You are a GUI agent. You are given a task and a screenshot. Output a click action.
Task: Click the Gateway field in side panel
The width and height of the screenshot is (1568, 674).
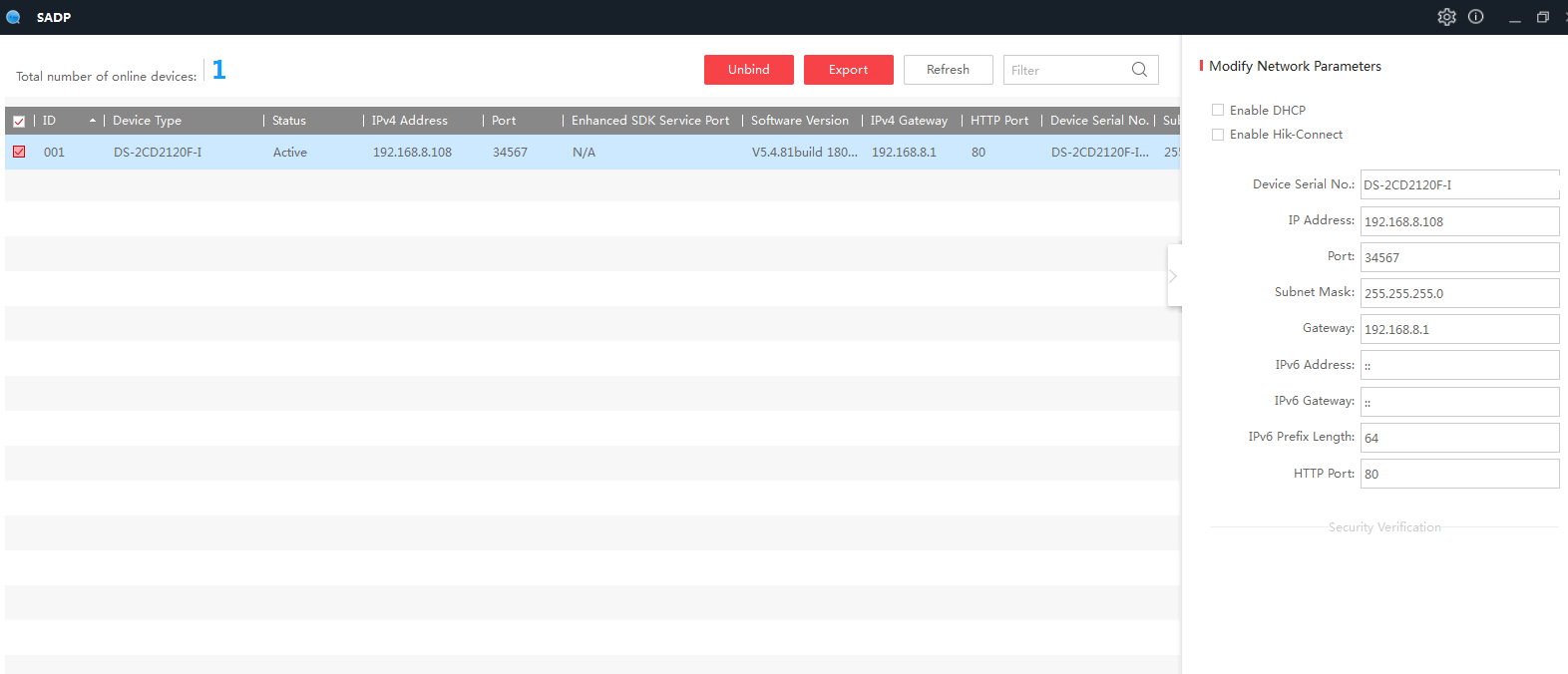pyautogui.click(x=1459, y=329)
